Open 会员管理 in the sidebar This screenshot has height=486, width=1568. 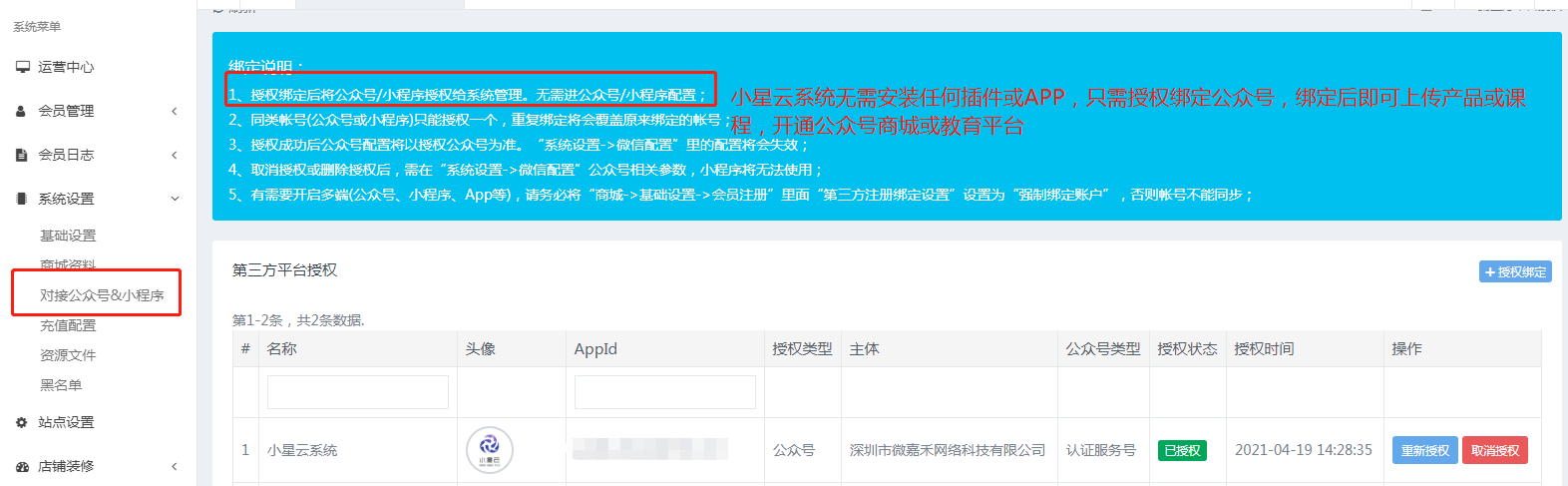click(66, 111)
